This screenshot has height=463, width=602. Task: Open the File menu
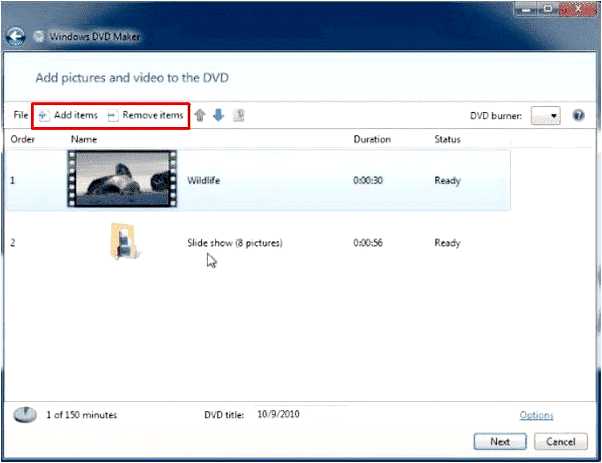pos(21,115)
